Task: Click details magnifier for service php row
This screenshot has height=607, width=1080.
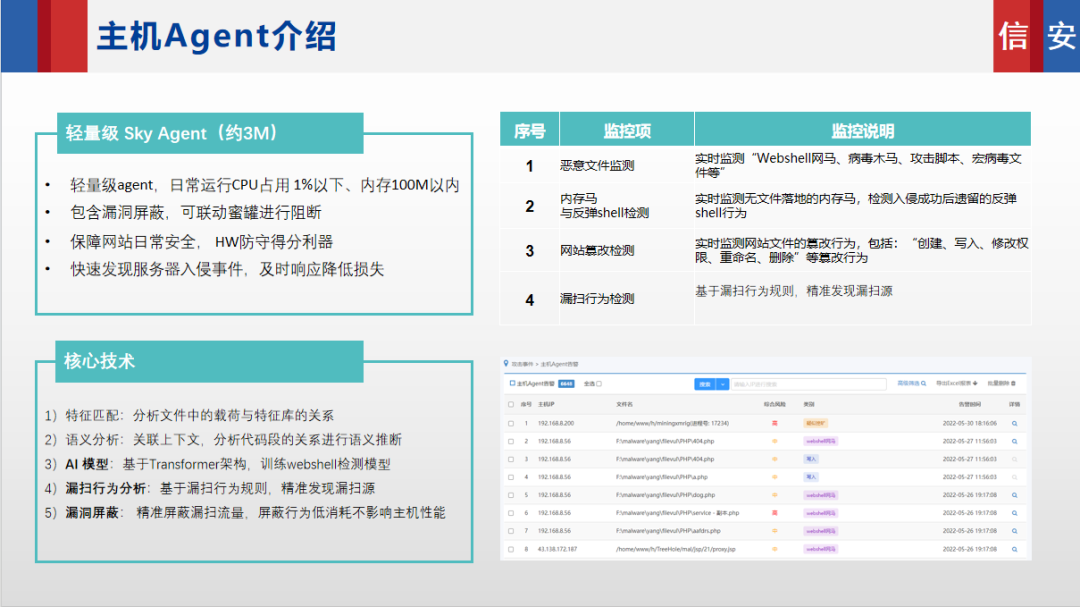Action: (x=1014, y=512)
